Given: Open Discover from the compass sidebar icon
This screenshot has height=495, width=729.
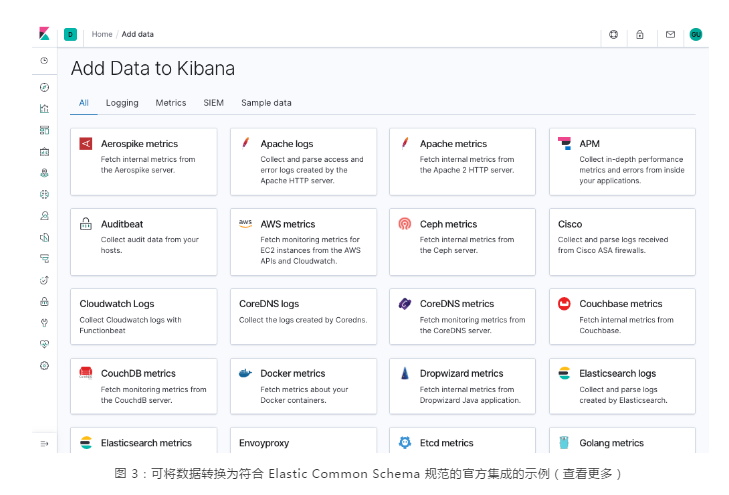Looking at the screenshot, I should [x=44, y=87].
